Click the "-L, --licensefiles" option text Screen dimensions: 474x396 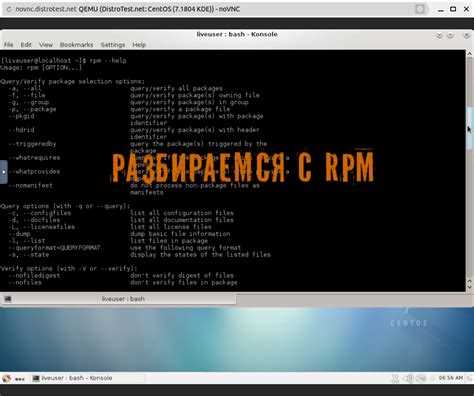tap(42, 227)
